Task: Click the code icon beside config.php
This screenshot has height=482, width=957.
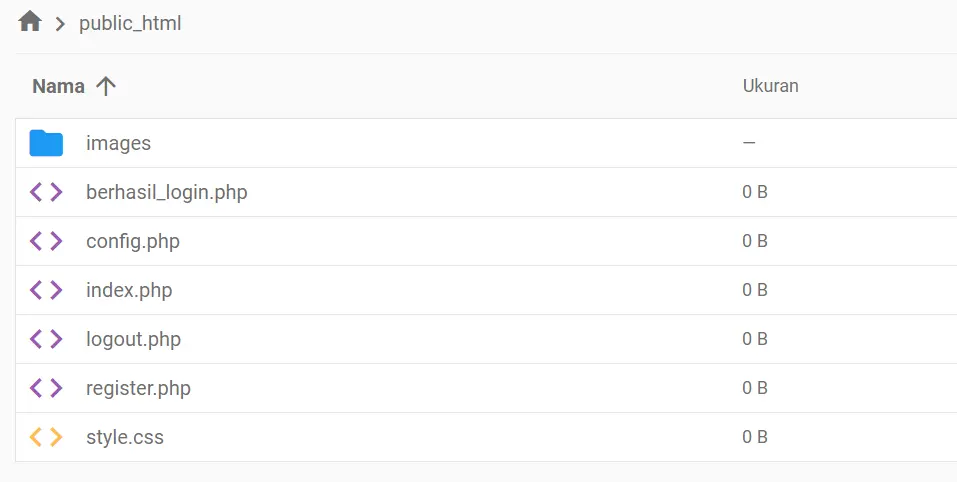Action: (x=46, y=241)
